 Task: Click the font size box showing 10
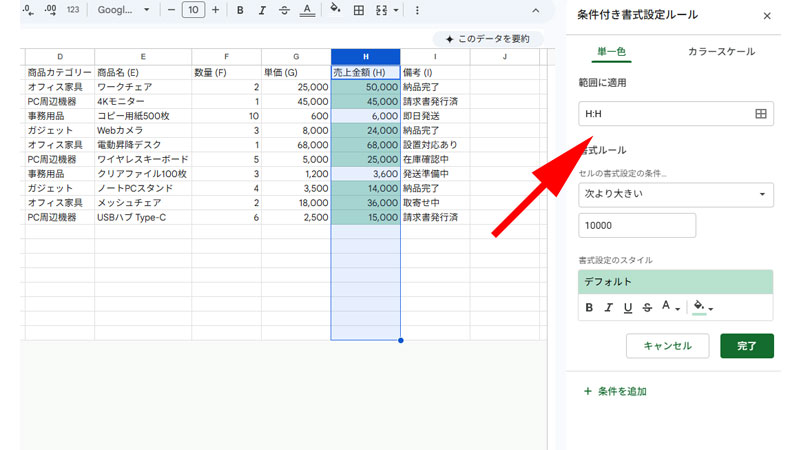pos(193,10)
